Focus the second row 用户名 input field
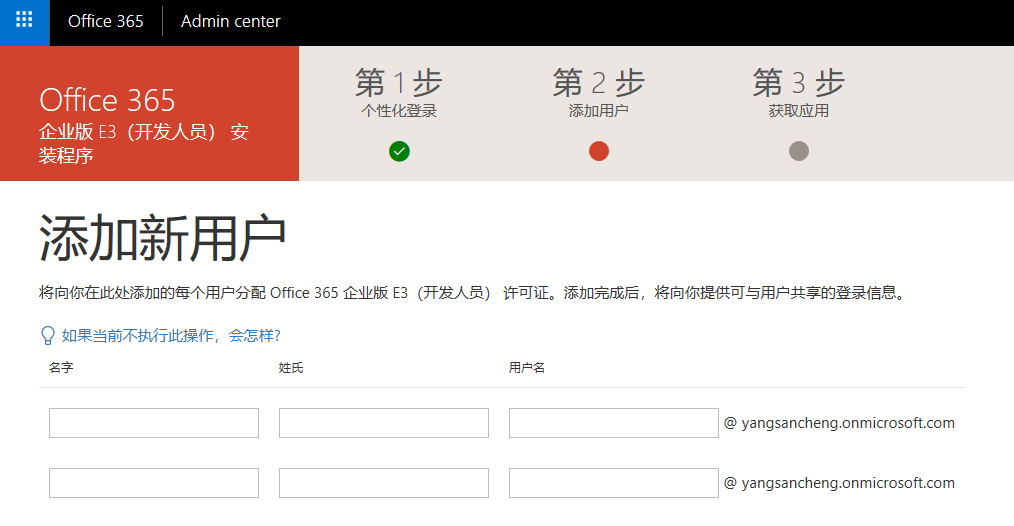1014x526 pixels. (614, 483)
